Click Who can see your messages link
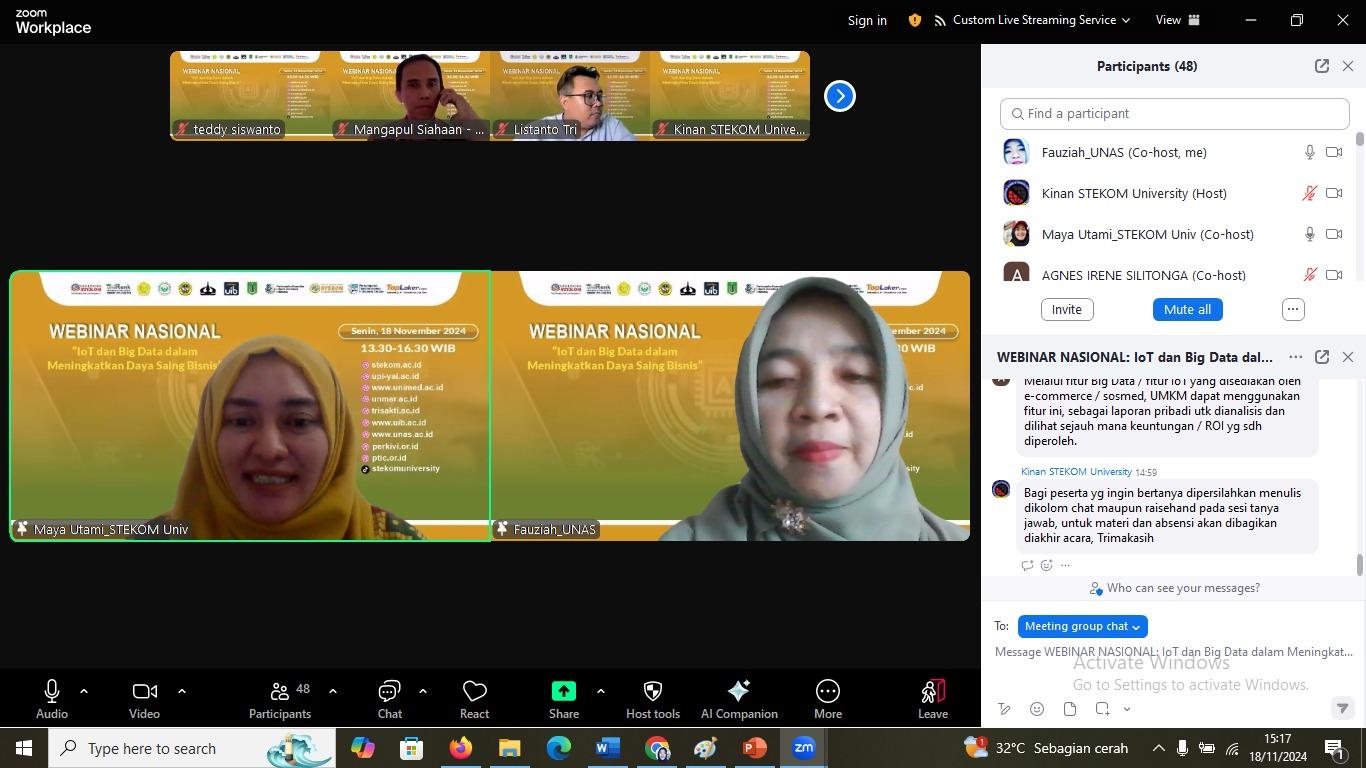The height and width of the screenshot is (768, 1366). (1174, 588)
